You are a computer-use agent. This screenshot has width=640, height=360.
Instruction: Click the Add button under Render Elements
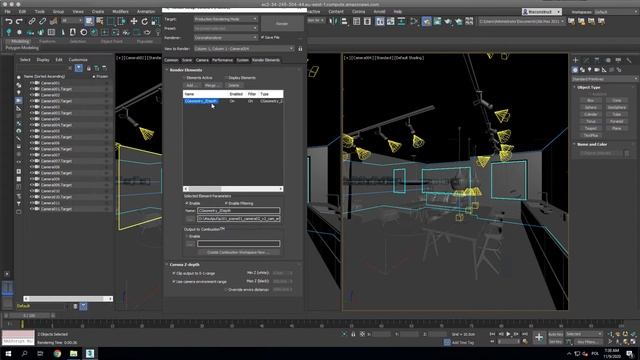point(191,85)
